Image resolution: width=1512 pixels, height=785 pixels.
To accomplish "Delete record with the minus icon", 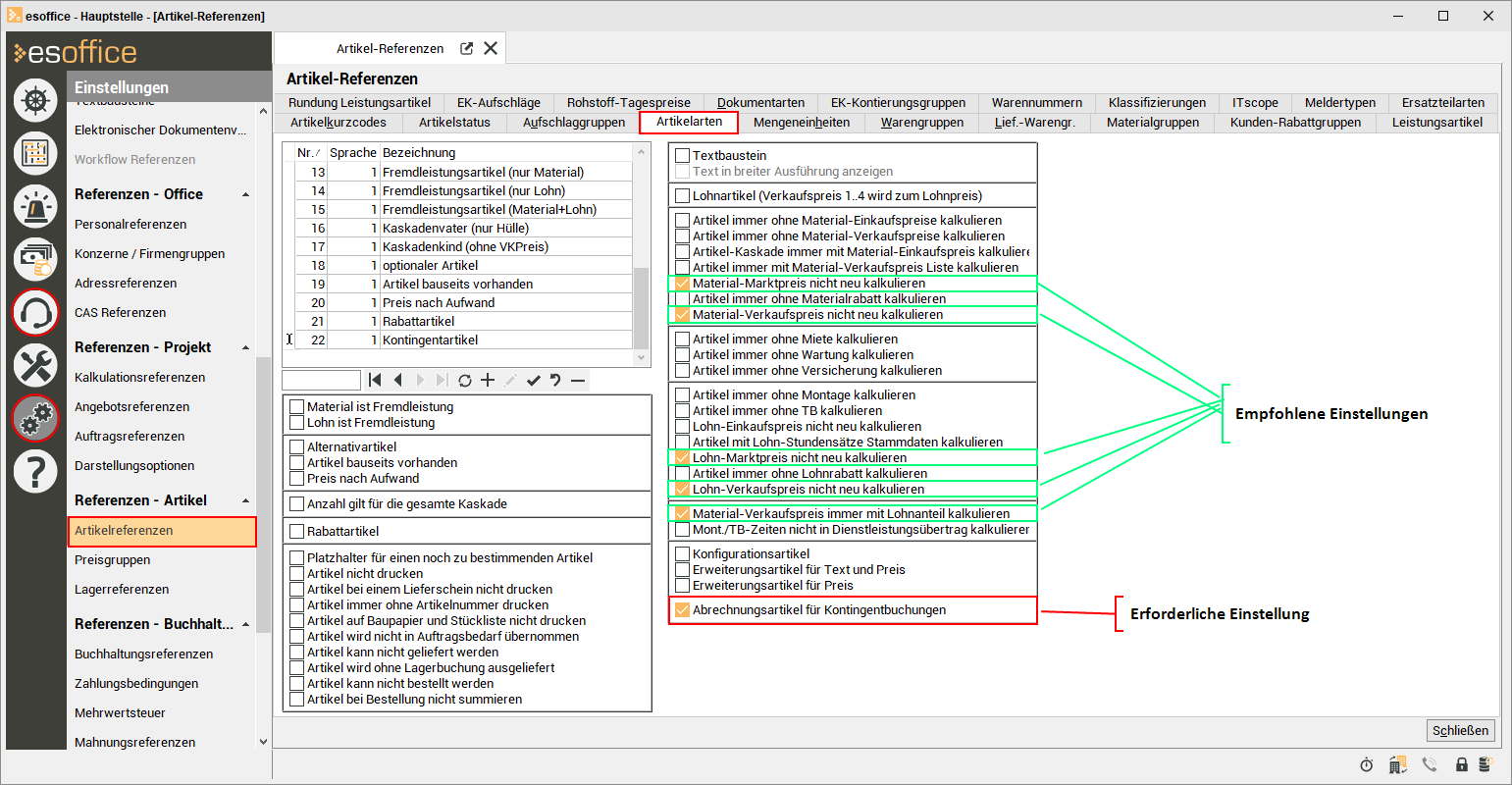I will pyautogui.click(x=578, y=380).
